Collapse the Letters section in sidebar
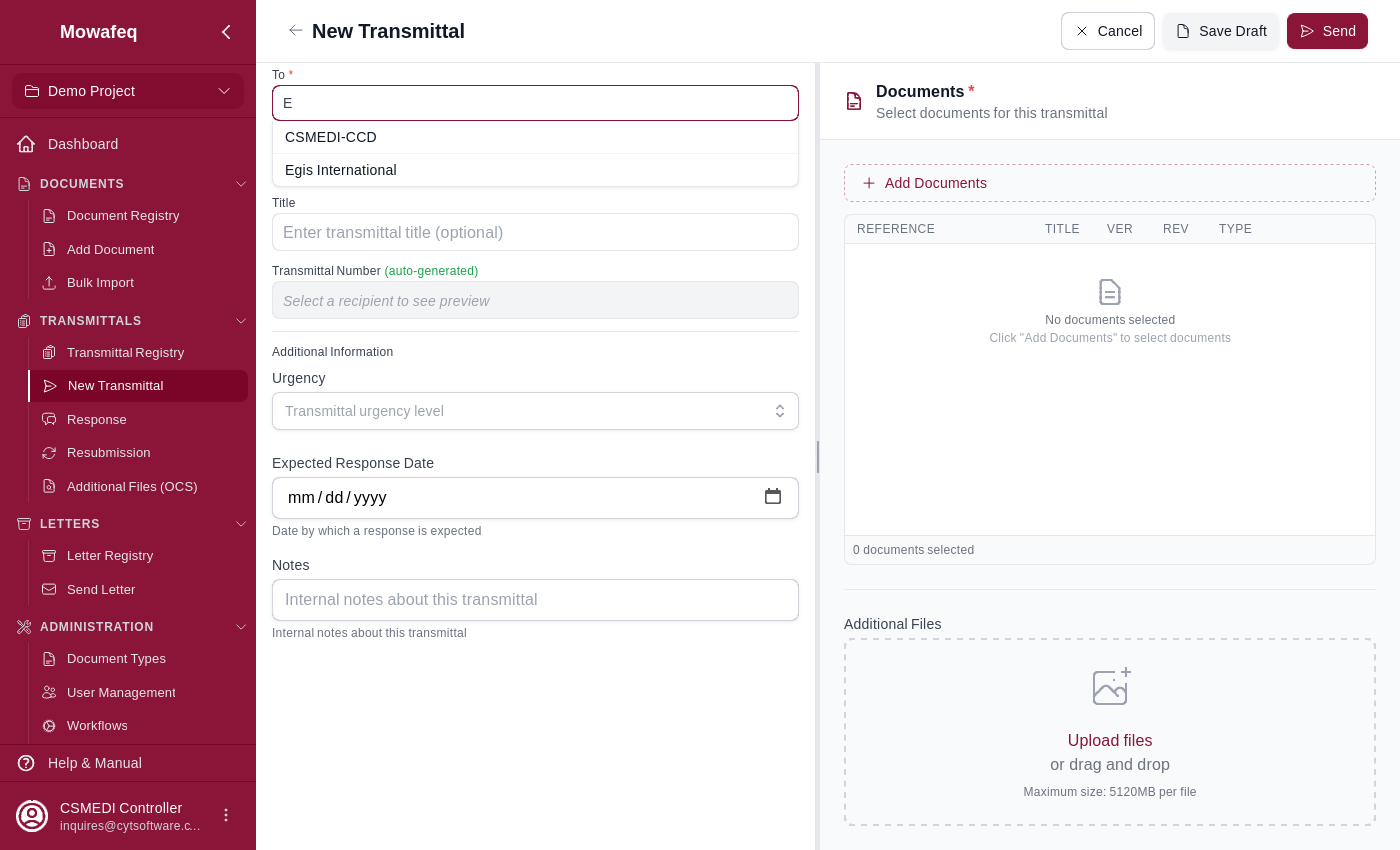The image size is (1400, 850). click(x=240, y=524)
